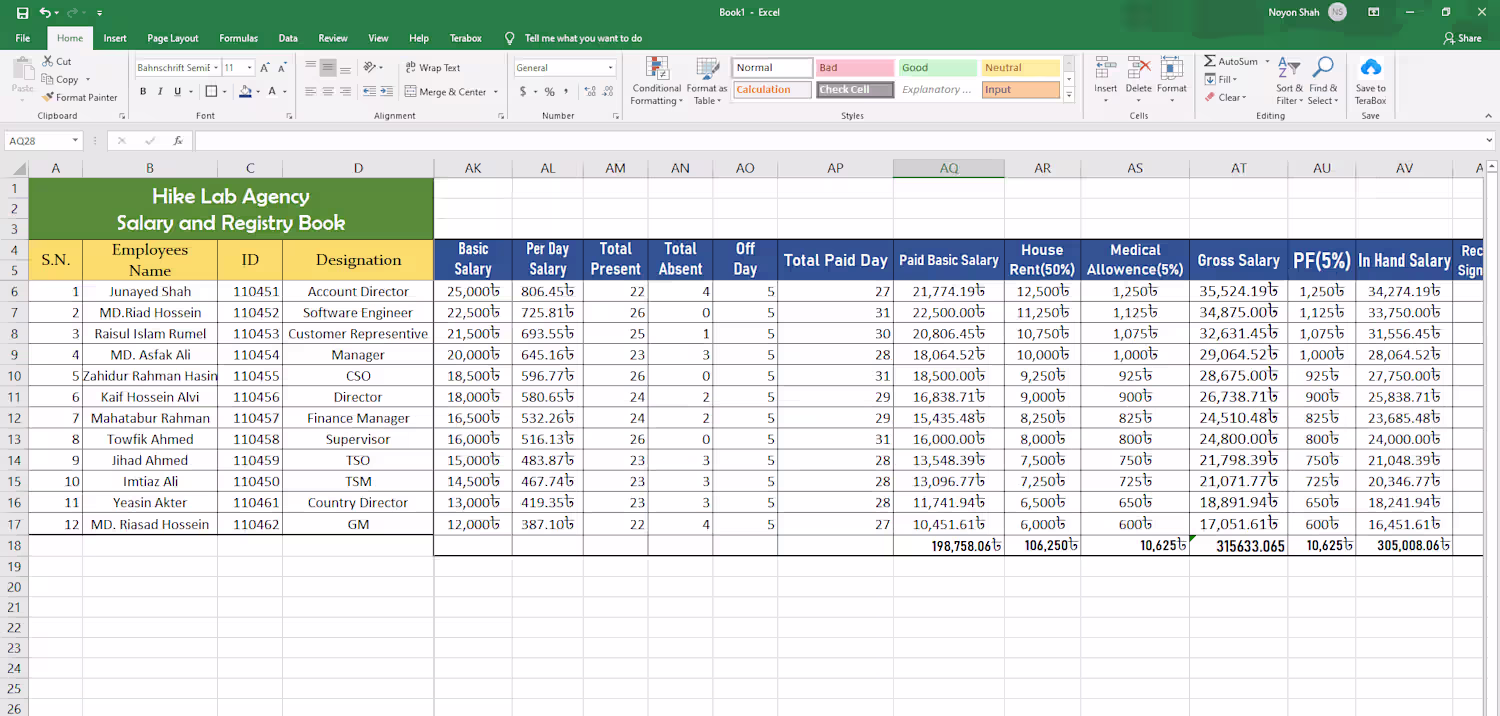Click the Find & Select magnifier icon
The height and width of the screenshot is (716, 1500).
coord(1323,68)
